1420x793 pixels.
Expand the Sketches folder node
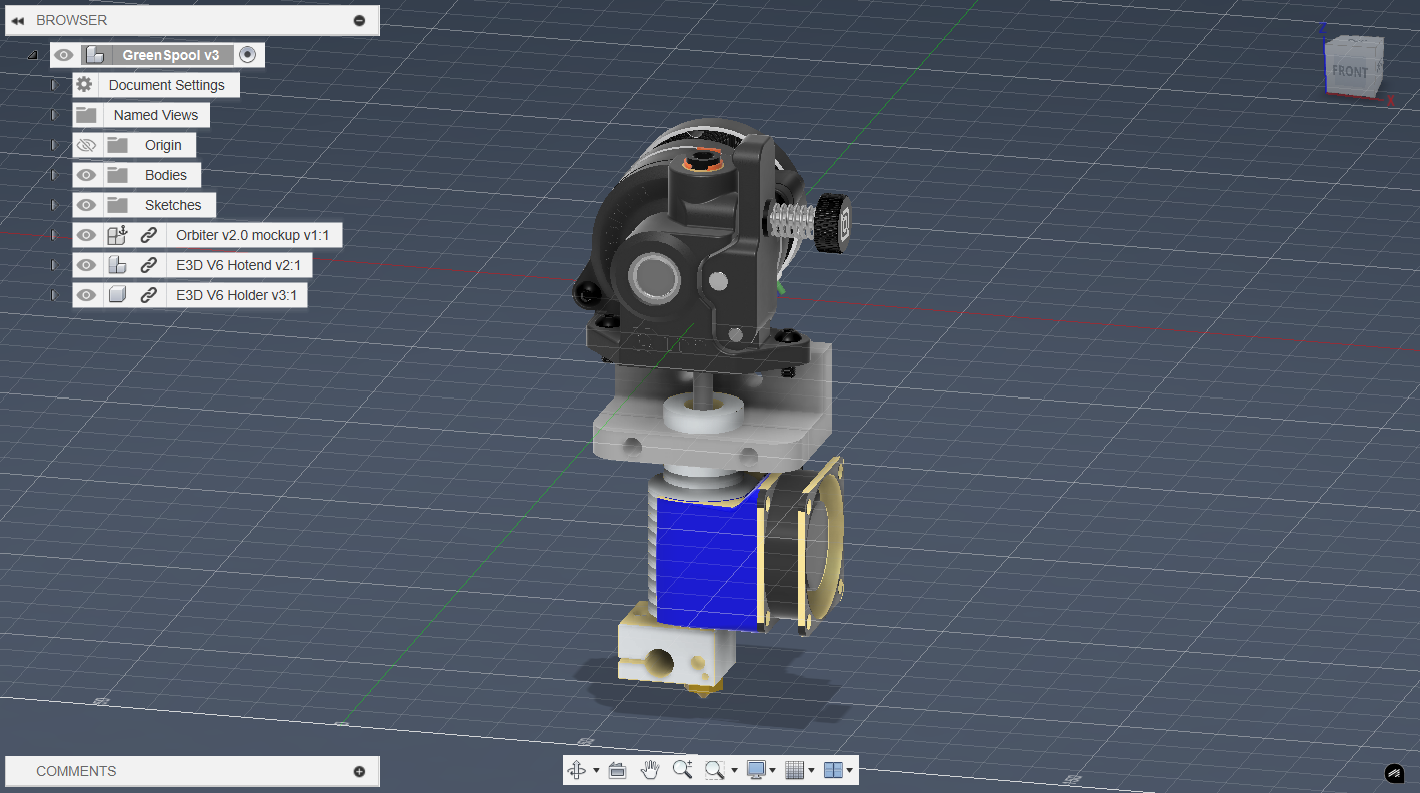[54, 205]
